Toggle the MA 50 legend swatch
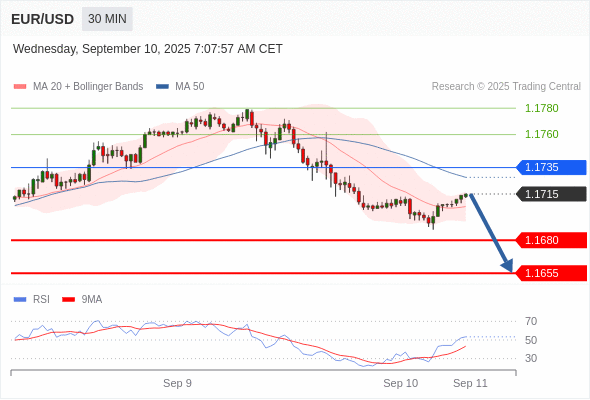 coord(162,87)
